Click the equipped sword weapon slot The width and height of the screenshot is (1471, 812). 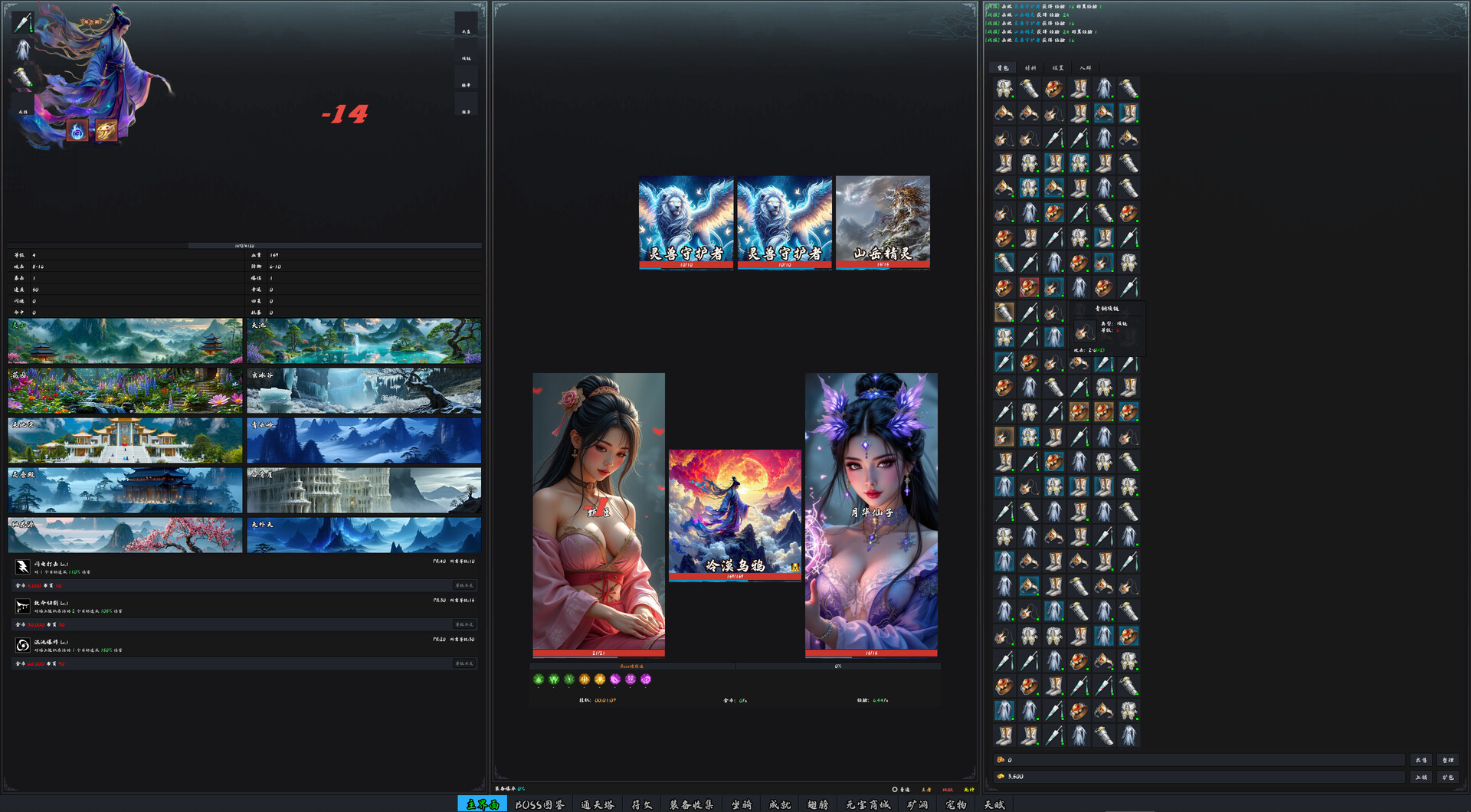pos(23,22)
